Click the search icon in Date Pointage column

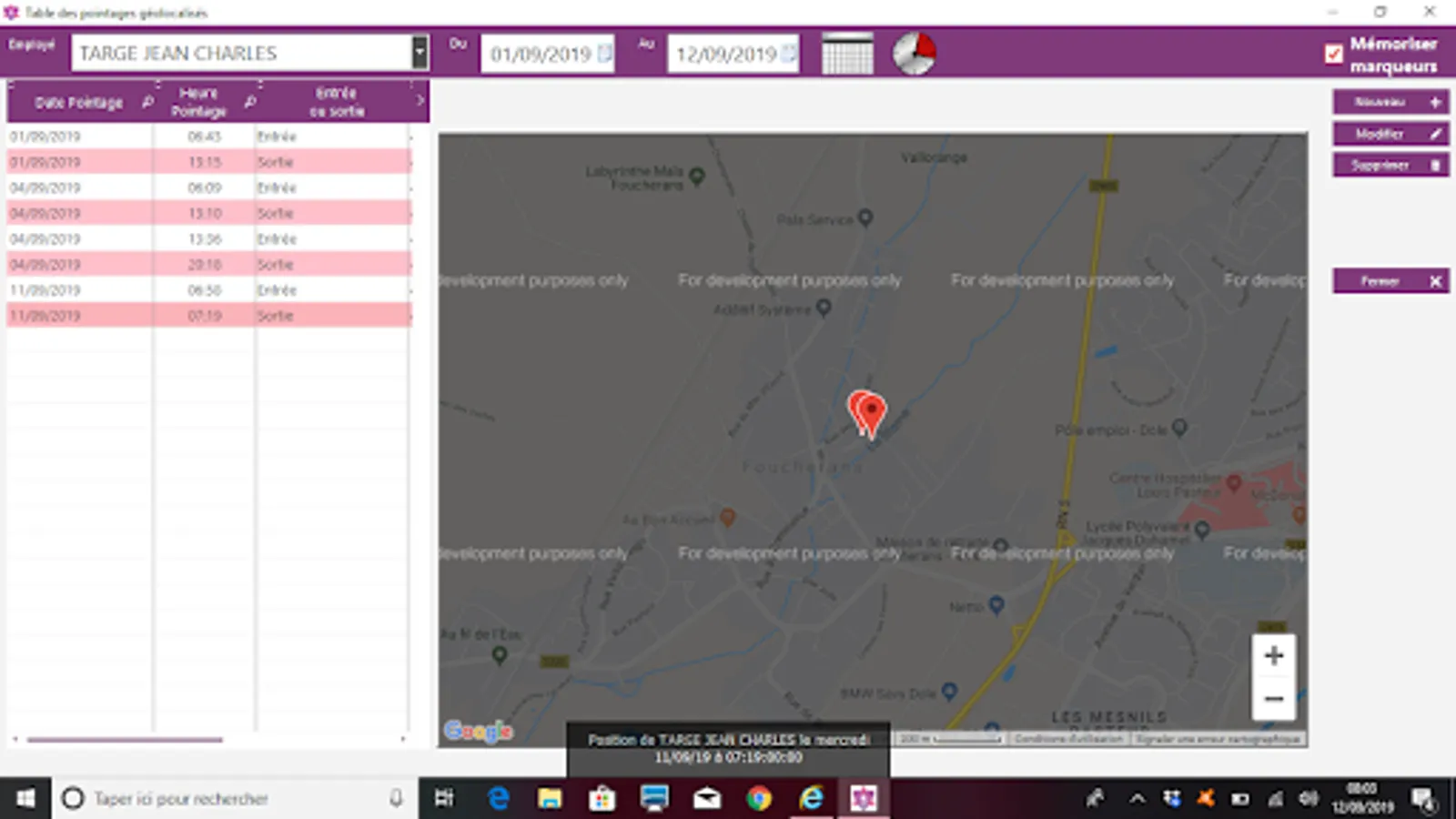(x=147, y=102)
